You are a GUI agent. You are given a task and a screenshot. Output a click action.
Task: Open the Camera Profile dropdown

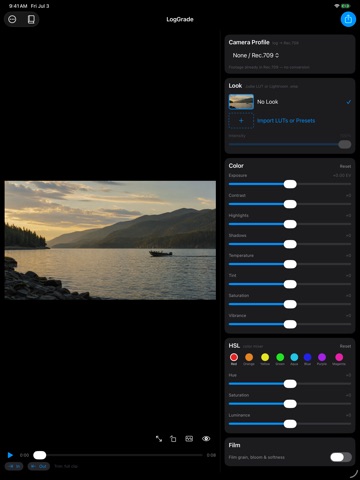[x=256, y=55]
